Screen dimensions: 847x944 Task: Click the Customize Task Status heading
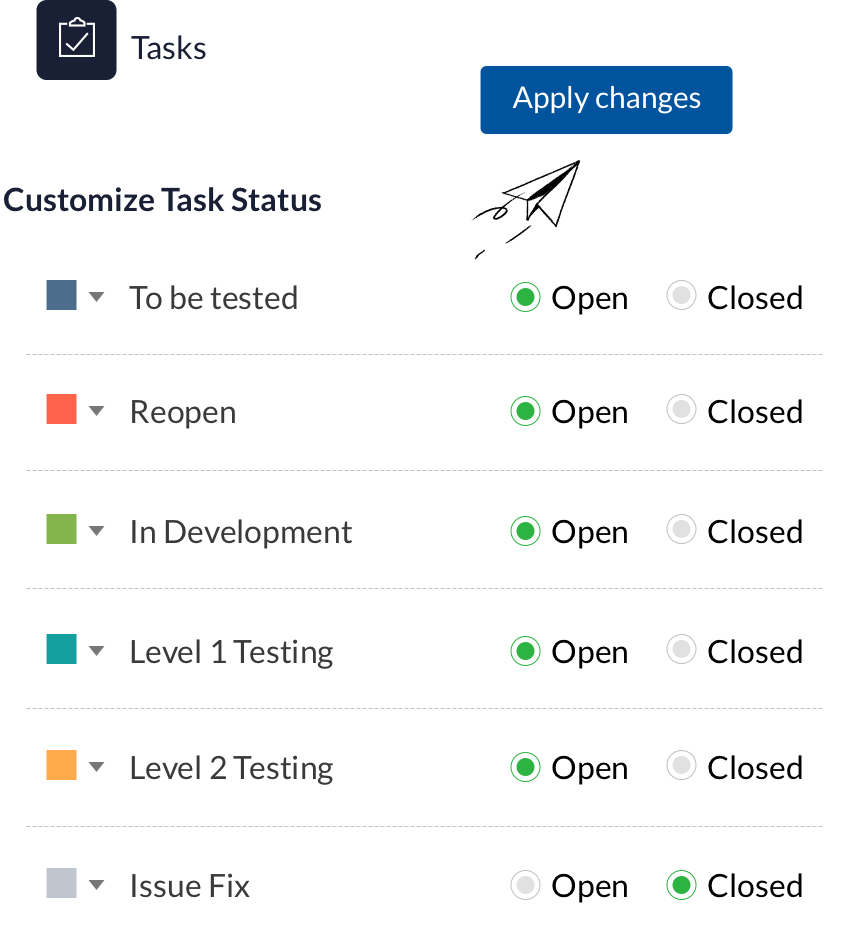[163, 200]
